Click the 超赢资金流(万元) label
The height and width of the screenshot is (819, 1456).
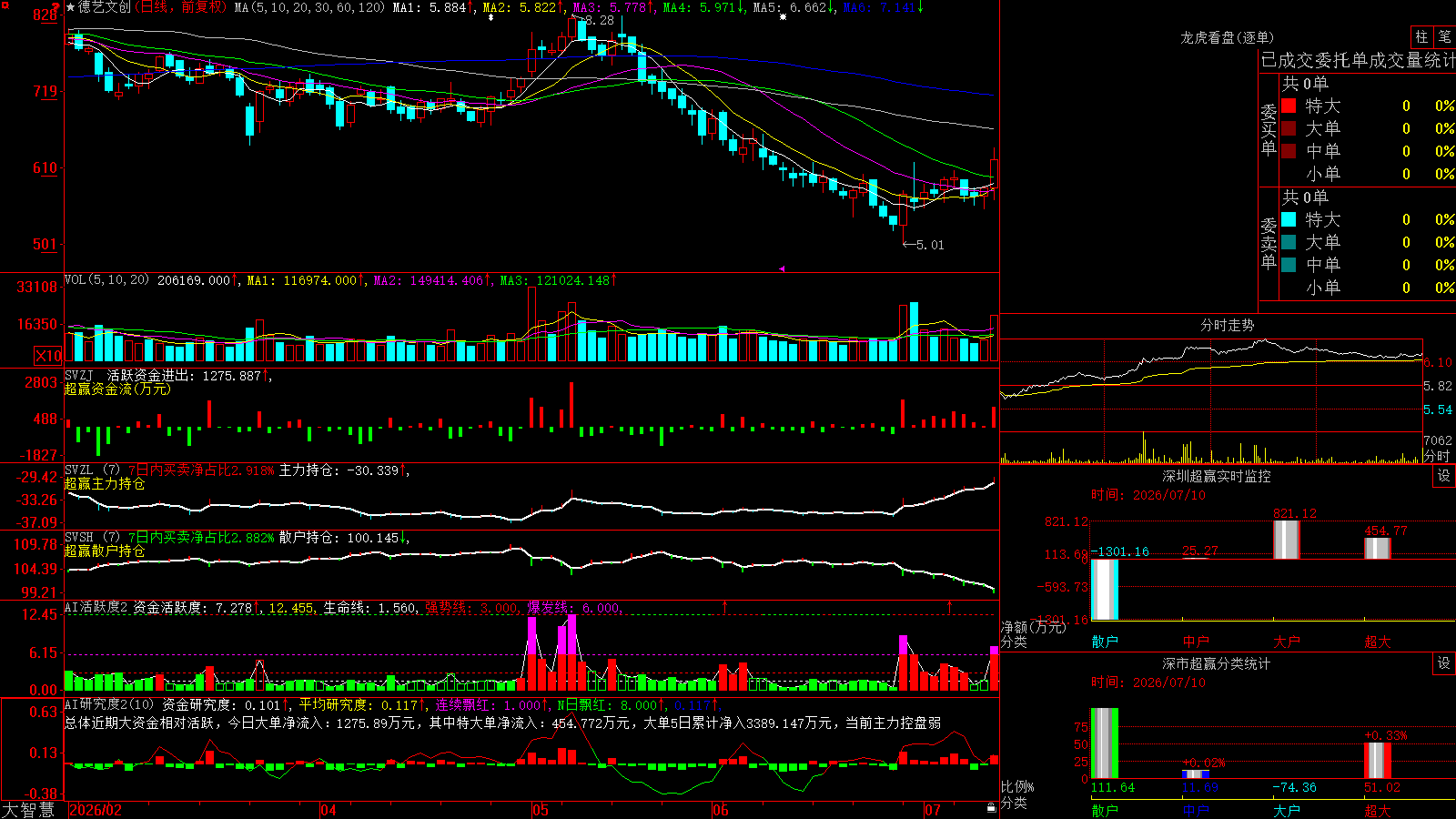click(x=117, y=389)
